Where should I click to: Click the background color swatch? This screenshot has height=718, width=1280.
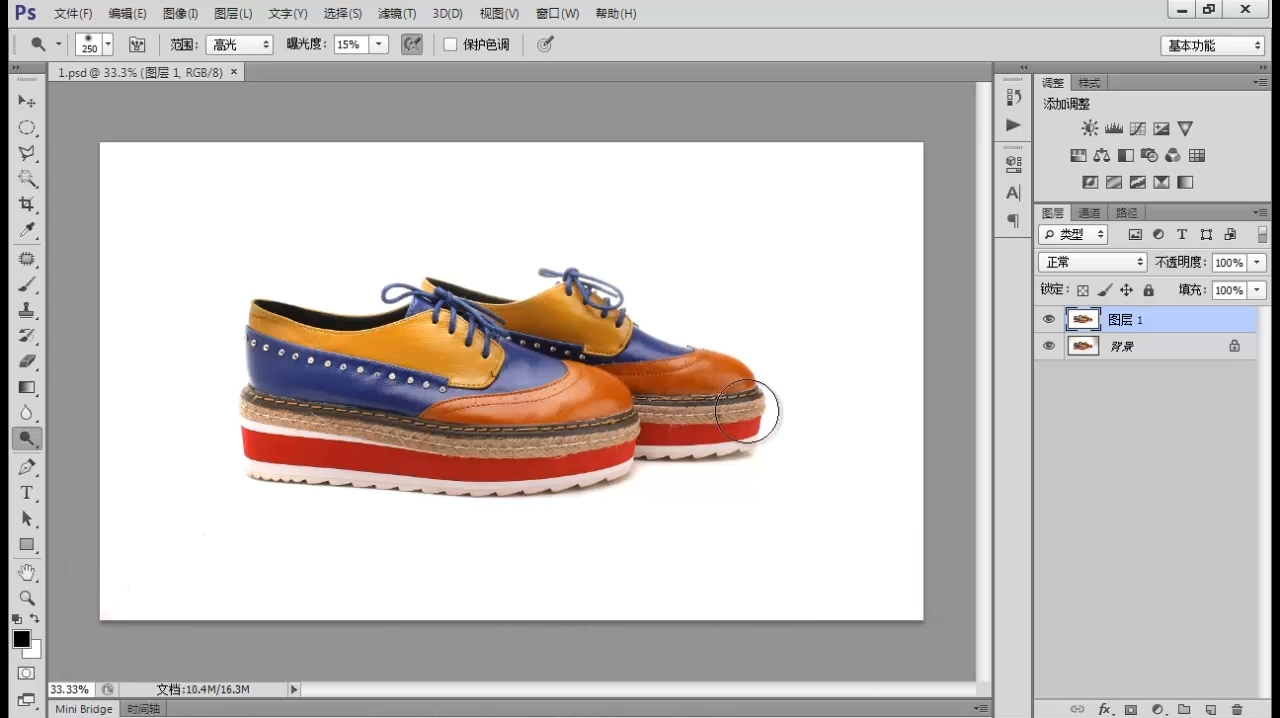(x=35, y=651)
